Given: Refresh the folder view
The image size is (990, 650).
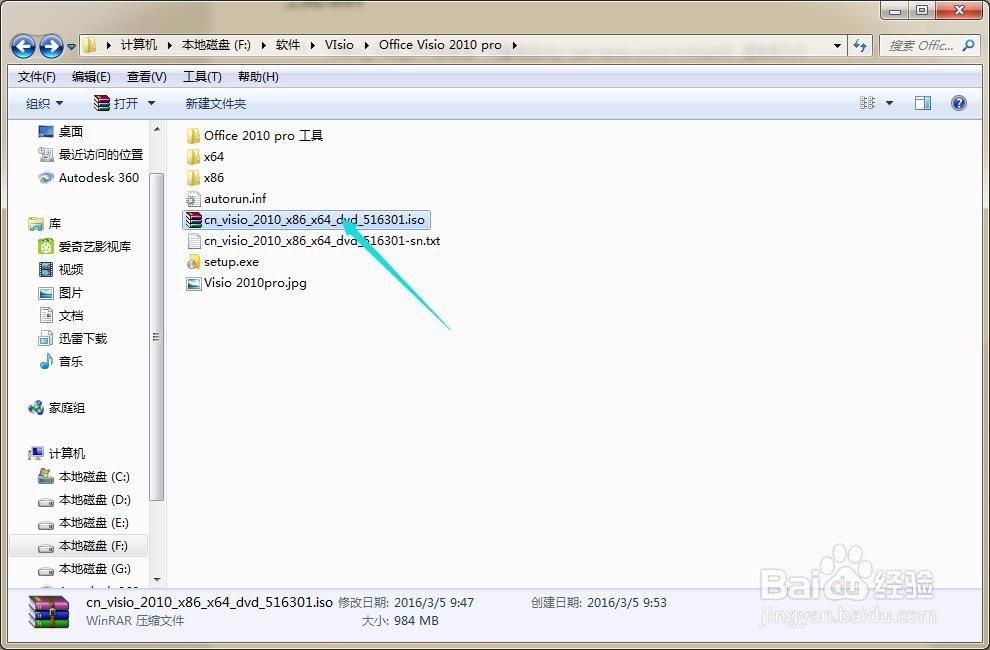Looking at the screenshot, I should pyautogui.click(x=859, y=45).
